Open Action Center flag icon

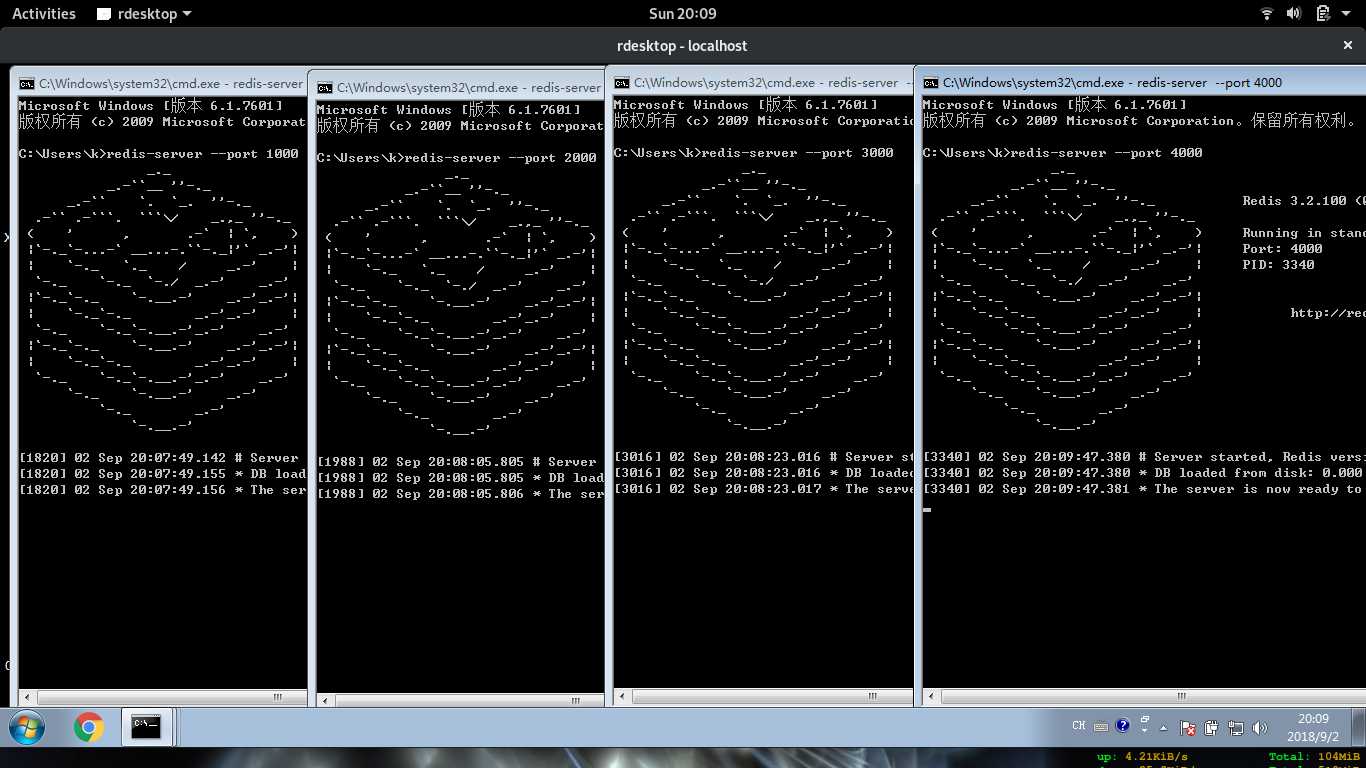[x=1187, y=728]
